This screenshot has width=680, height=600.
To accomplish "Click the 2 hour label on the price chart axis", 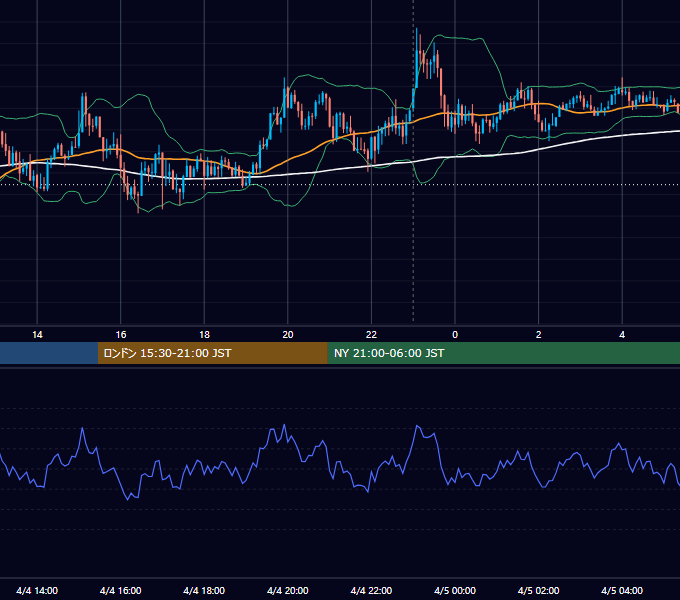I will click(539, 335).
